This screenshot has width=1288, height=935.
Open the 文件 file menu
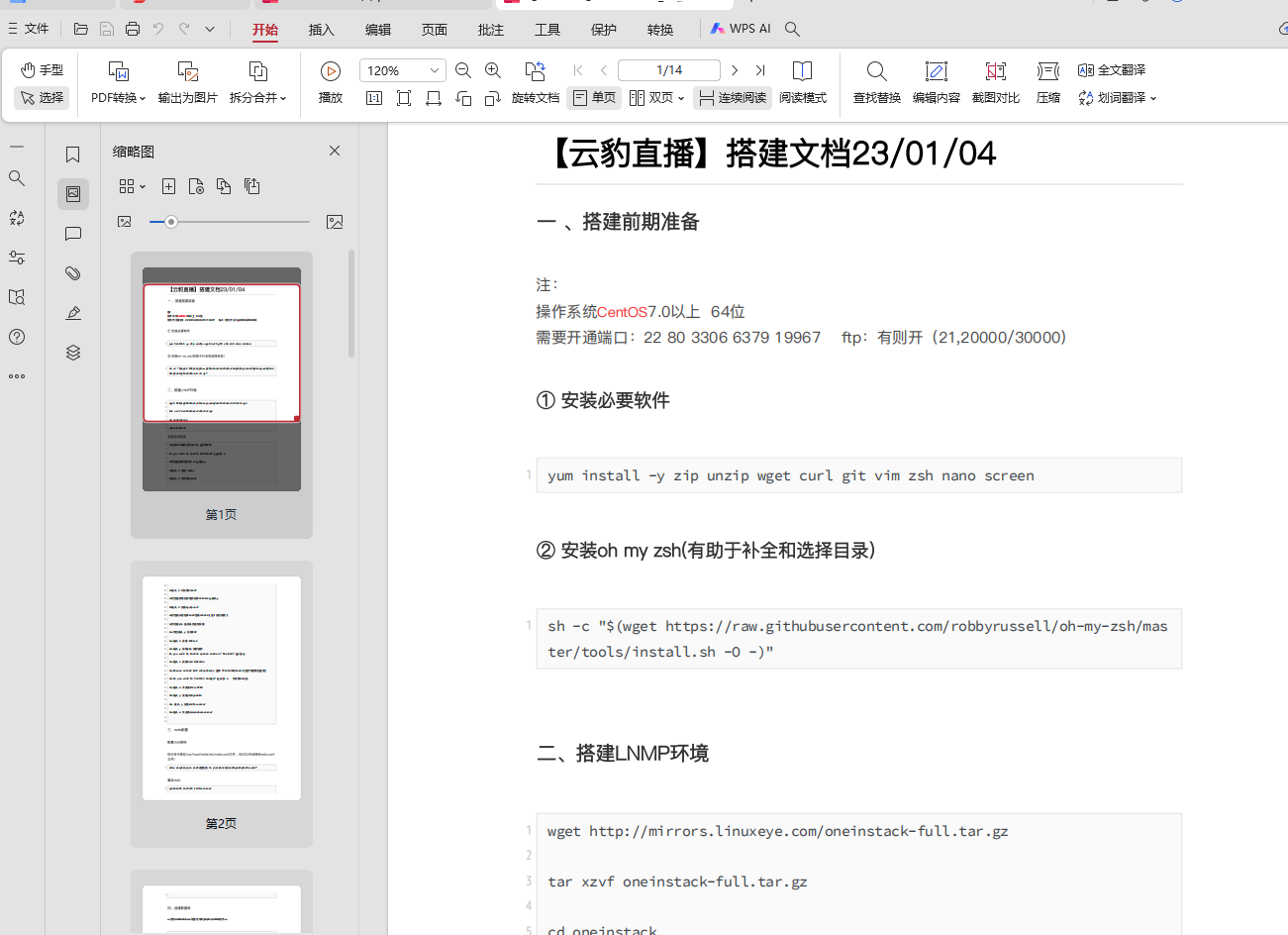coord(29,29)
